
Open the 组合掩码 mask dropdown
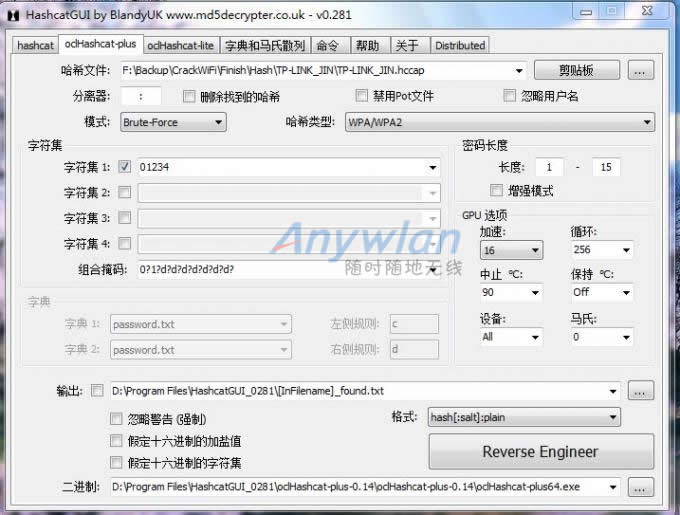point(433,270)
